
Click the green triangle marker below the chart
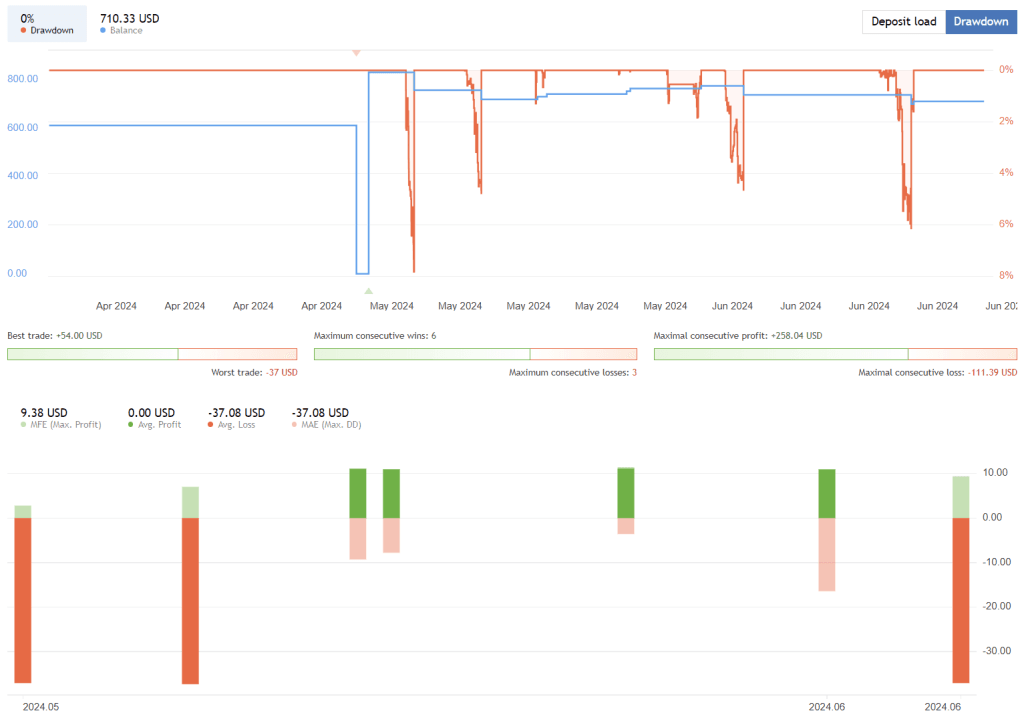368,289
